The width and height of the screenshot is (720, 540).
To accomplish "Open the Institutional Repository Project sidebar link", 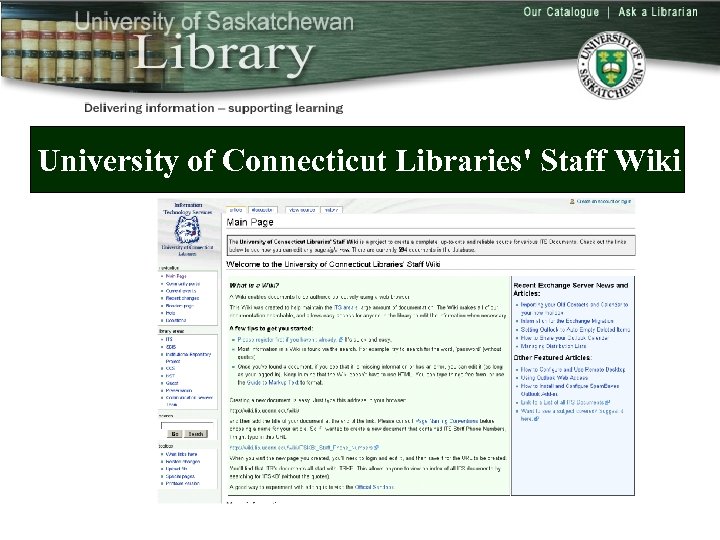I will point(188,358).
